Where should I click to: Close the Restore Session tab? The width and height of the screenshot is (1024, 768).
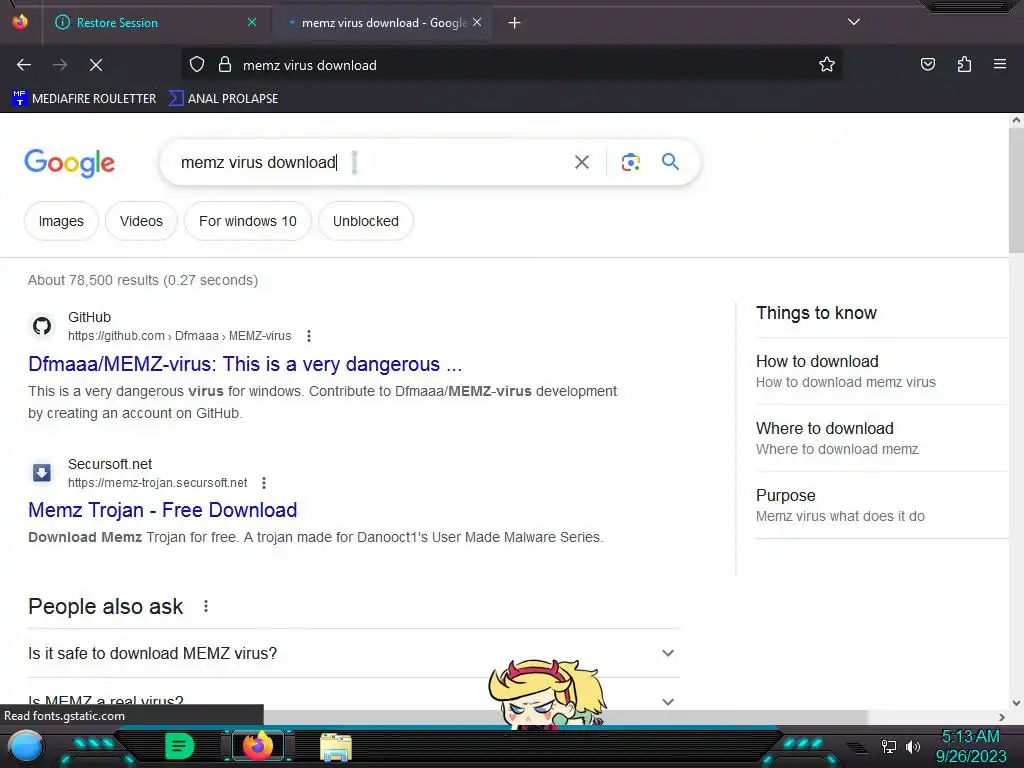coord(251,22)
